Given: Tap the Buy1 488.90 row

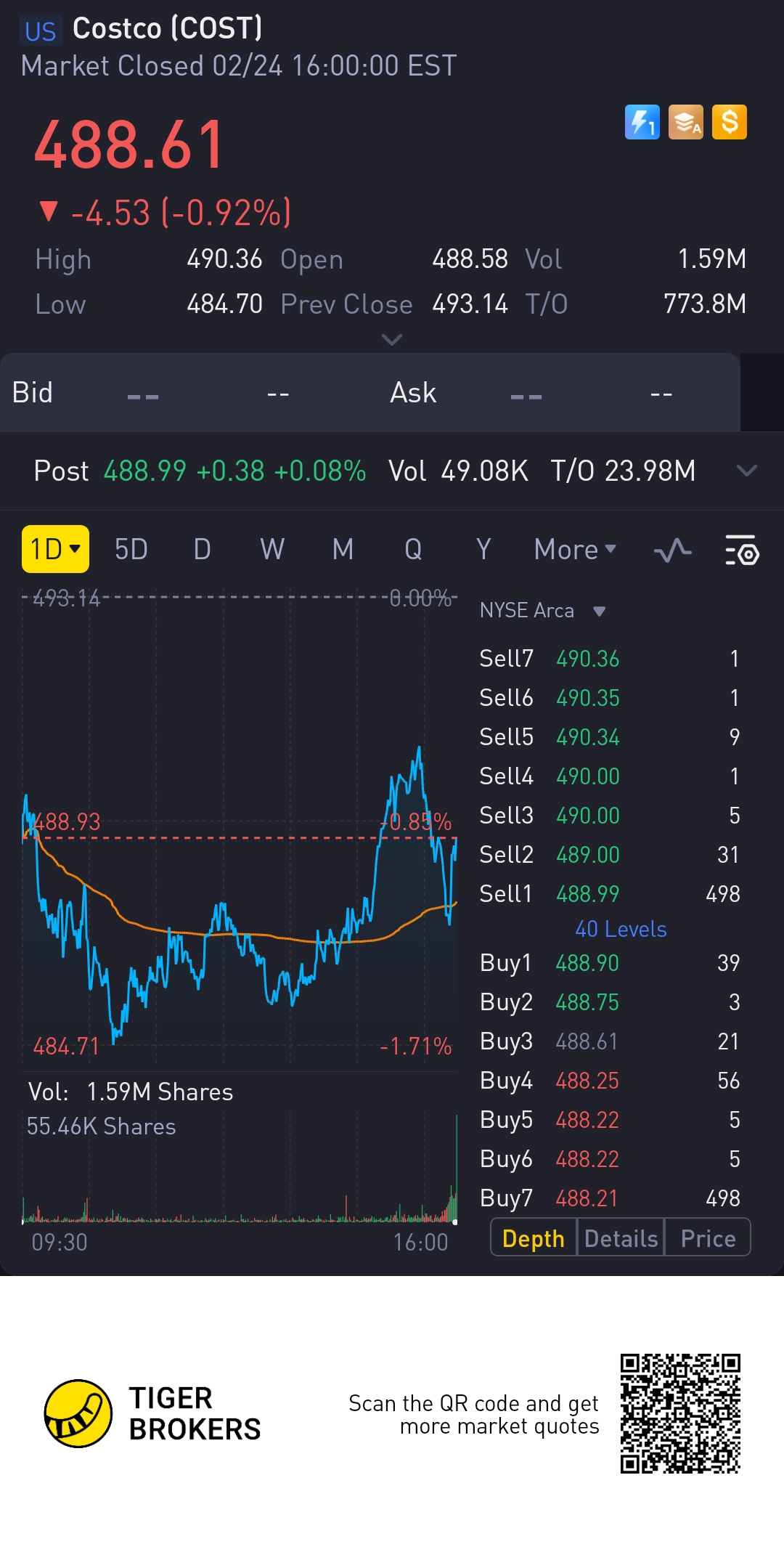Looking at the screenshot, I should click(610, 963).
